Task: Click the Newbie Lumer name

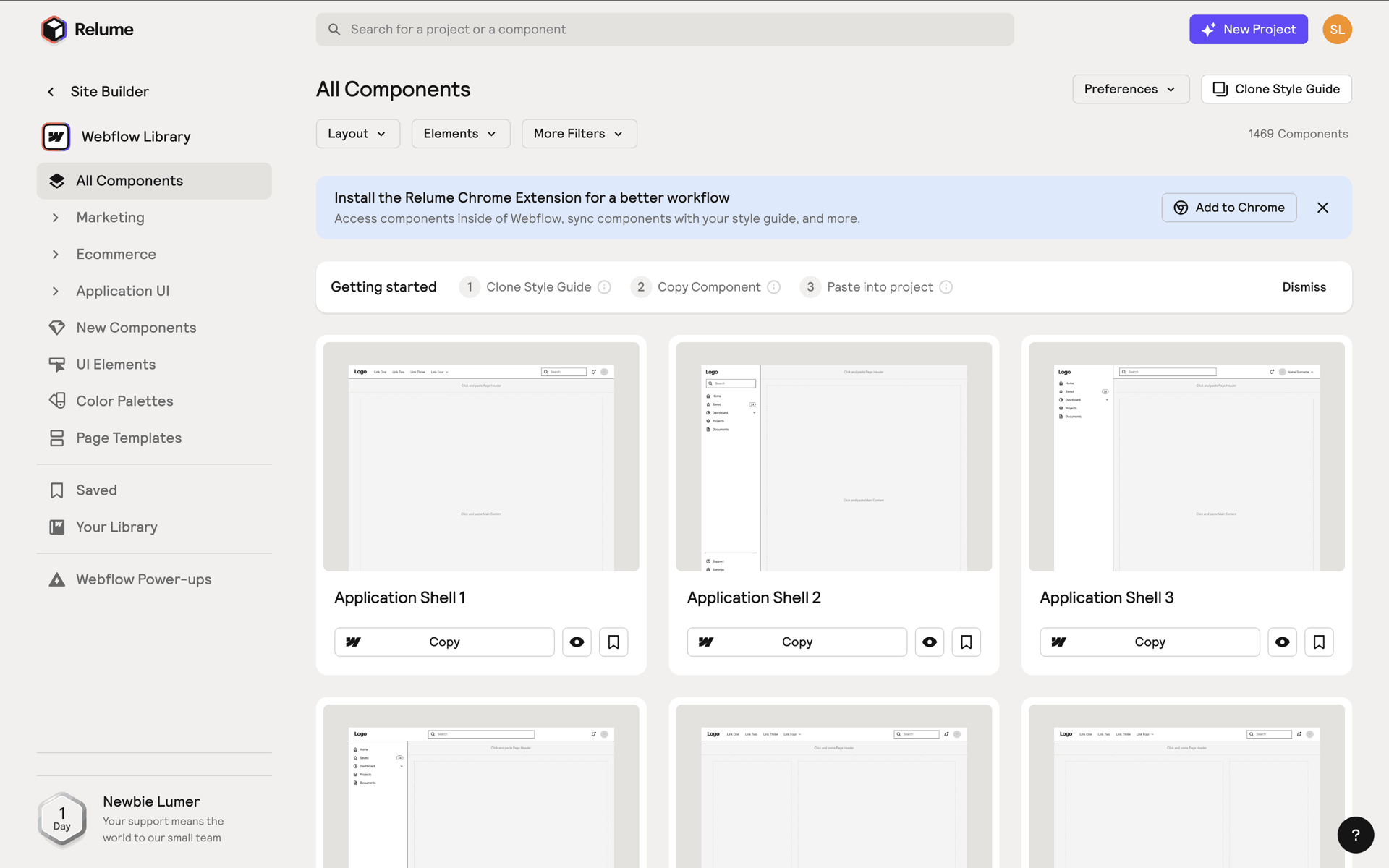Action: [151, 801]
